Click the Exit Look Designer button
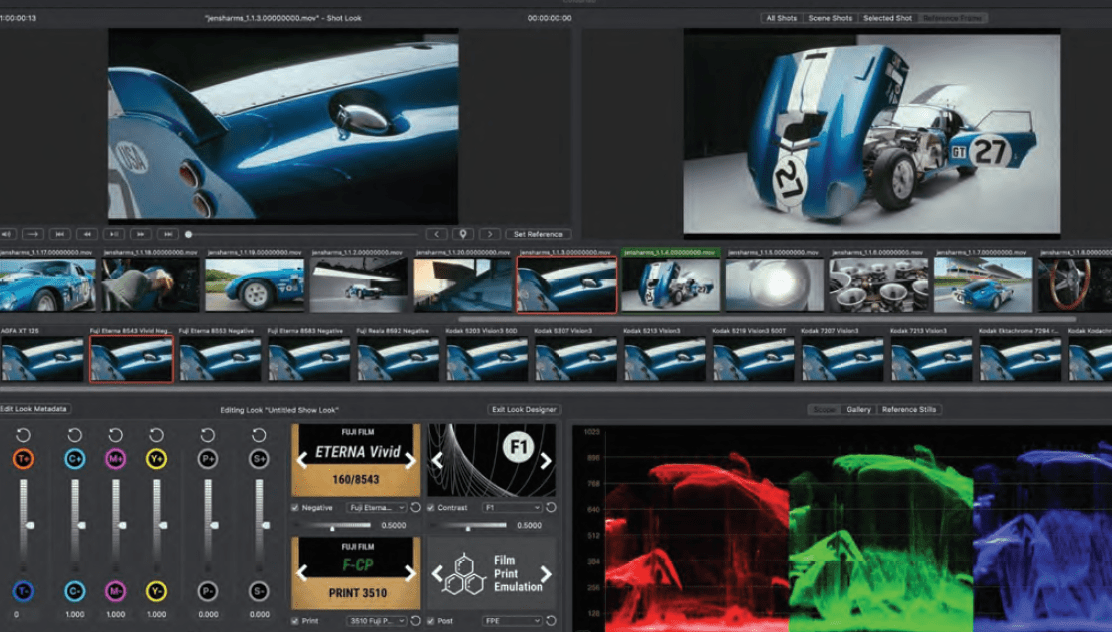Viewport: 1112px width, 632px height. [524, 409]
